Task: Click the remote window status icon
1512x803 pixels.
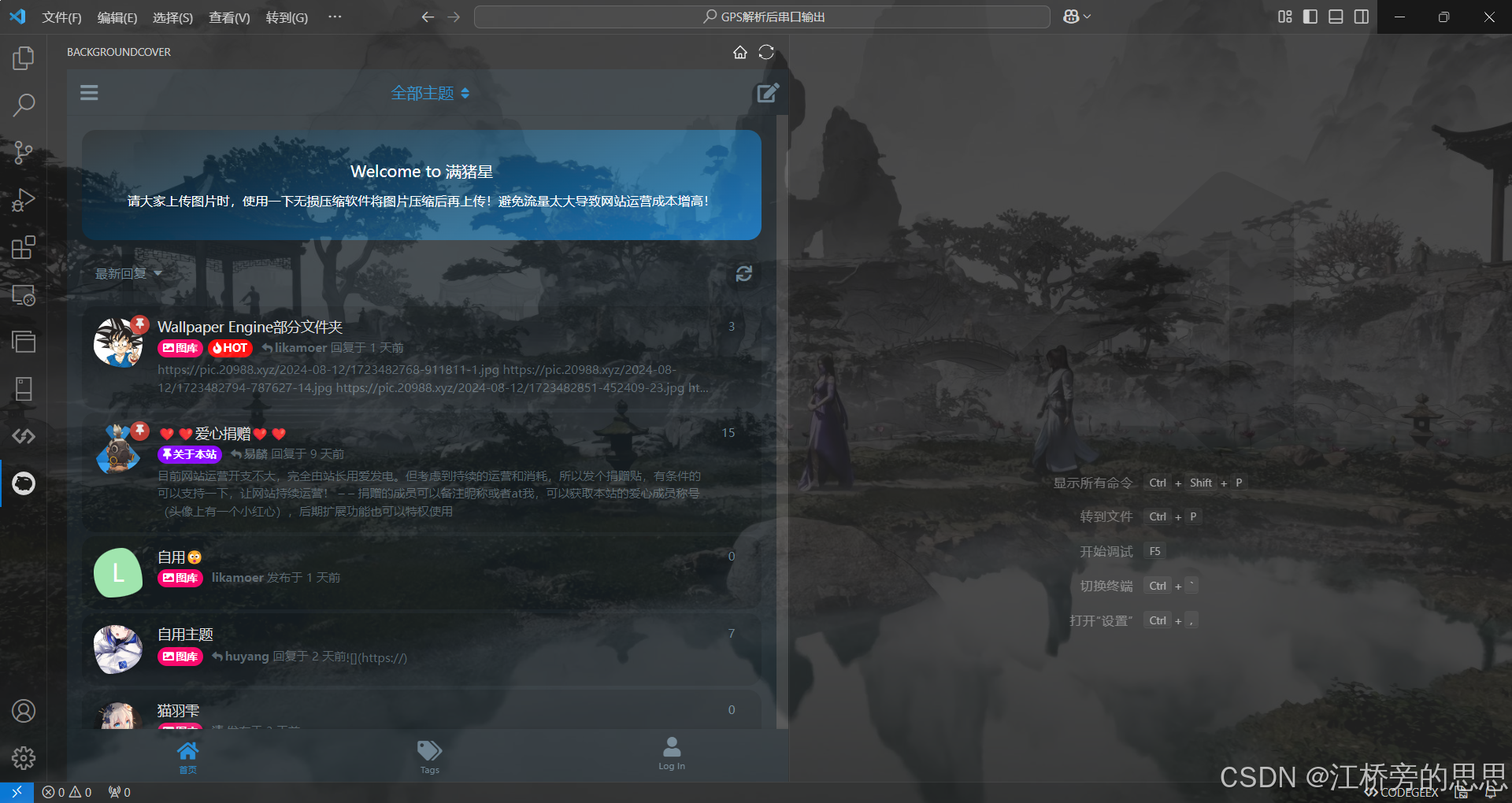Action: tap(17, 792)
